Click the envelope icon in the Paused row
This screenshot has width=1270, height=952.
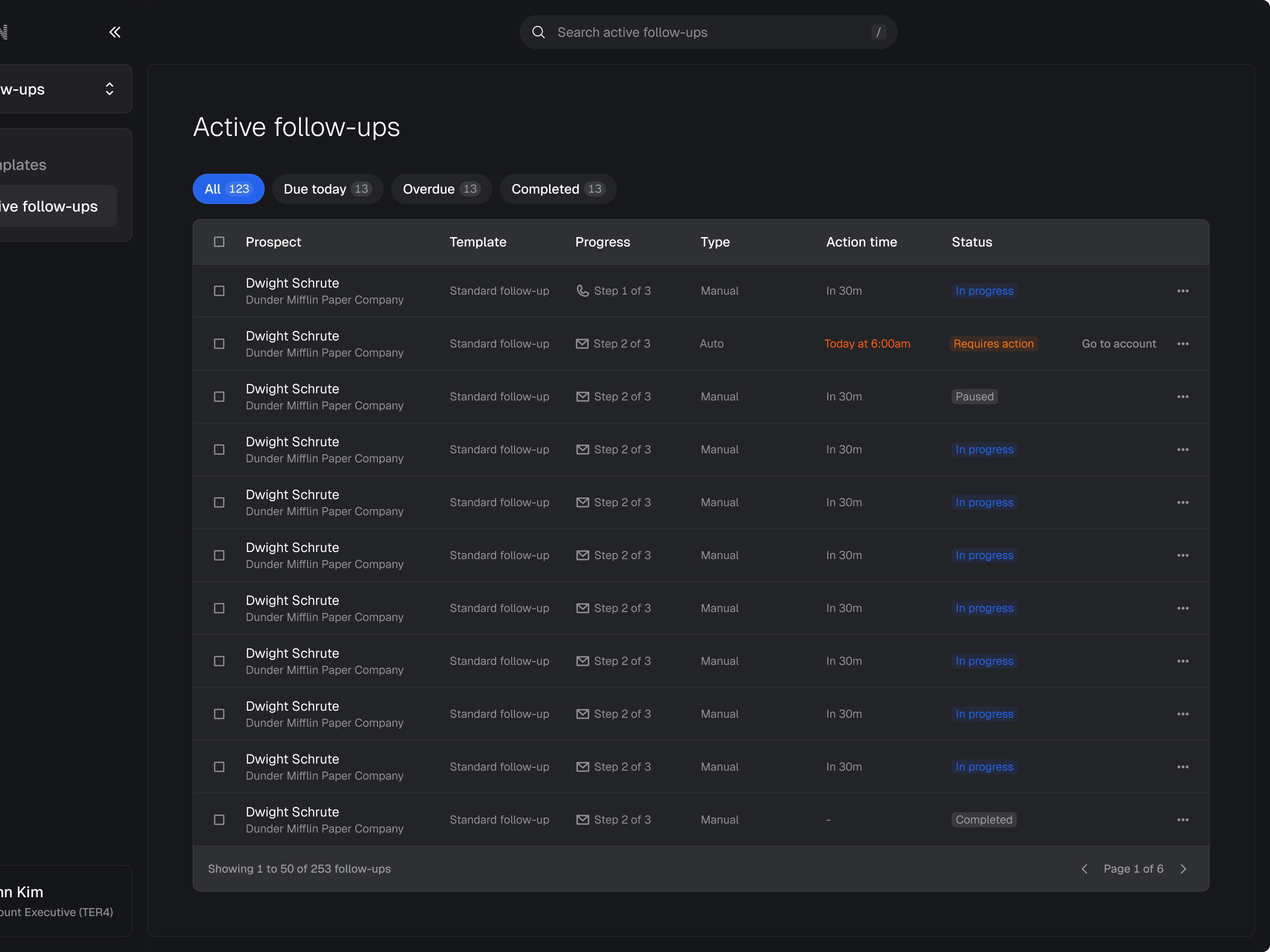click(582, 397)
